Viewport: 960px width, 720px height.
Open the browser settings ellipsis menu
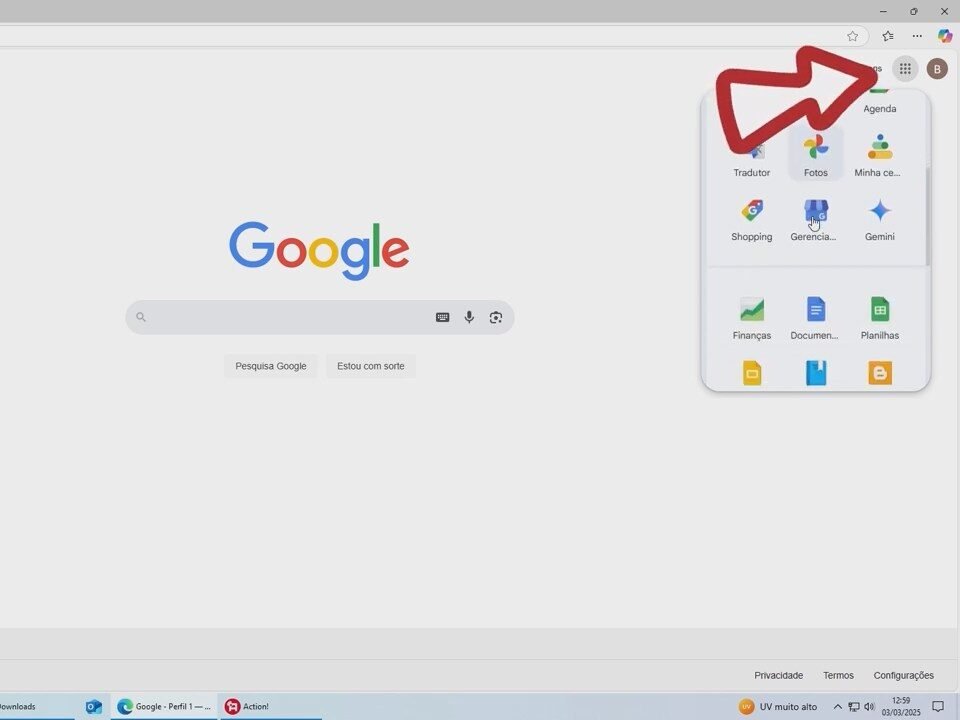(x=917, y=36)
